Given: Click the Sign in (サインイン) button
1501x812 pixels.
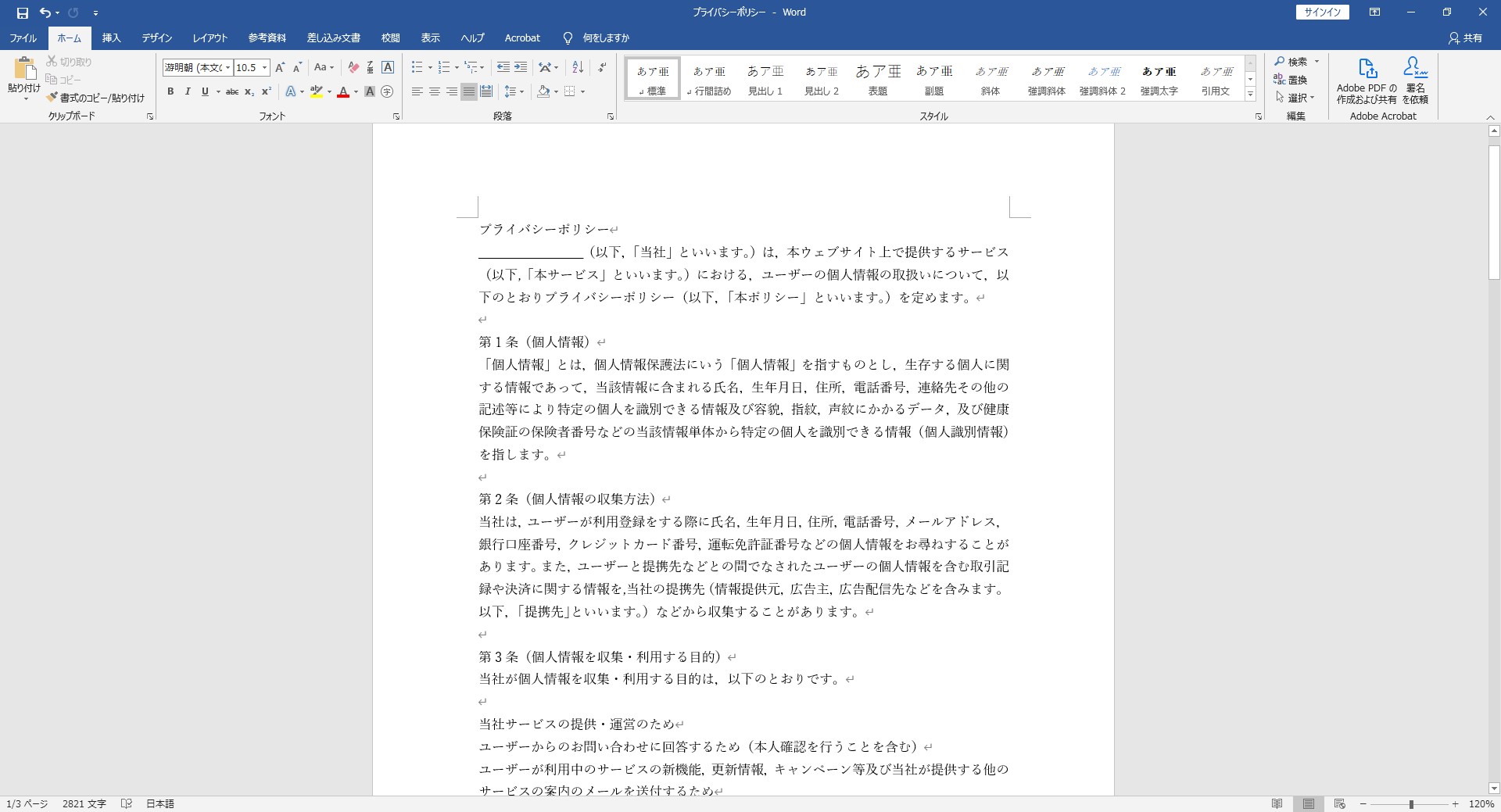Looking at the screenshot, I should click(x=1322, y=12).
